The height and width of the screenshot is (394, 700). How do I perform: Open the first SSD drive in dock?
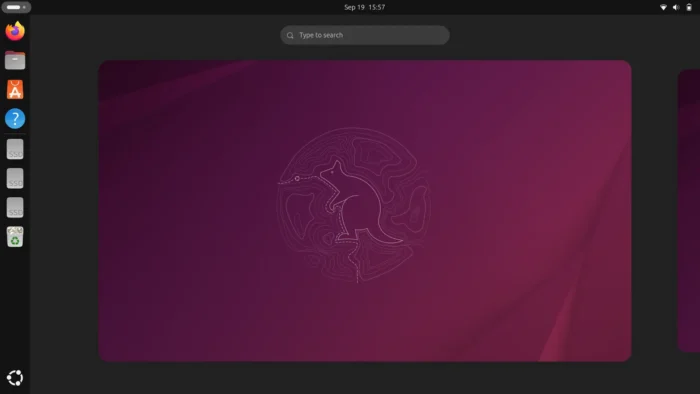coord(15,149)
